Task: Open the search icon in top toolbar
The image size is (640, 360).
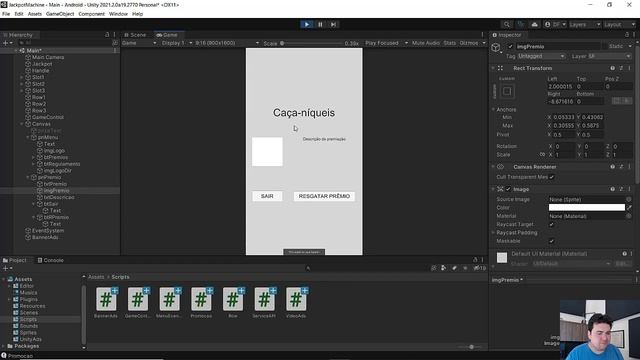Action: click(507, 24)
